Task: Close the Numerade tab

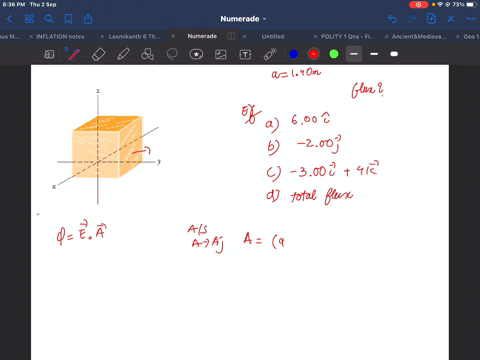Action: click(173, 36)
